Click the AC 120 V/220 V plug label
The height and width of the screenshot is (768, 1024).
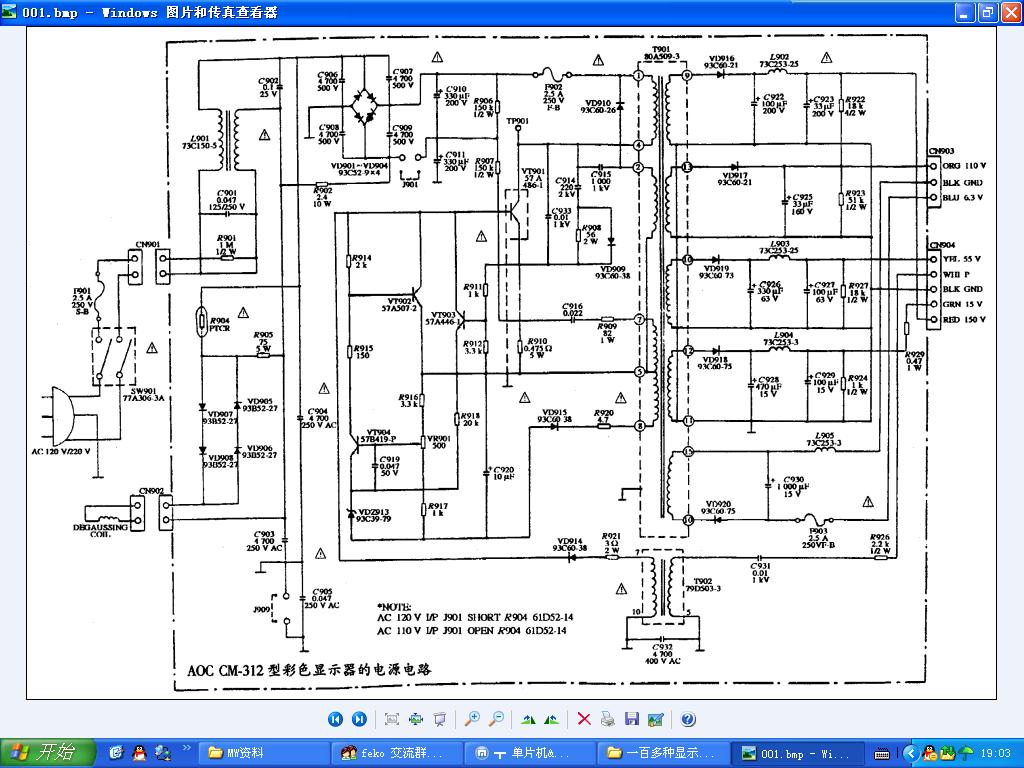click(61, 451)
